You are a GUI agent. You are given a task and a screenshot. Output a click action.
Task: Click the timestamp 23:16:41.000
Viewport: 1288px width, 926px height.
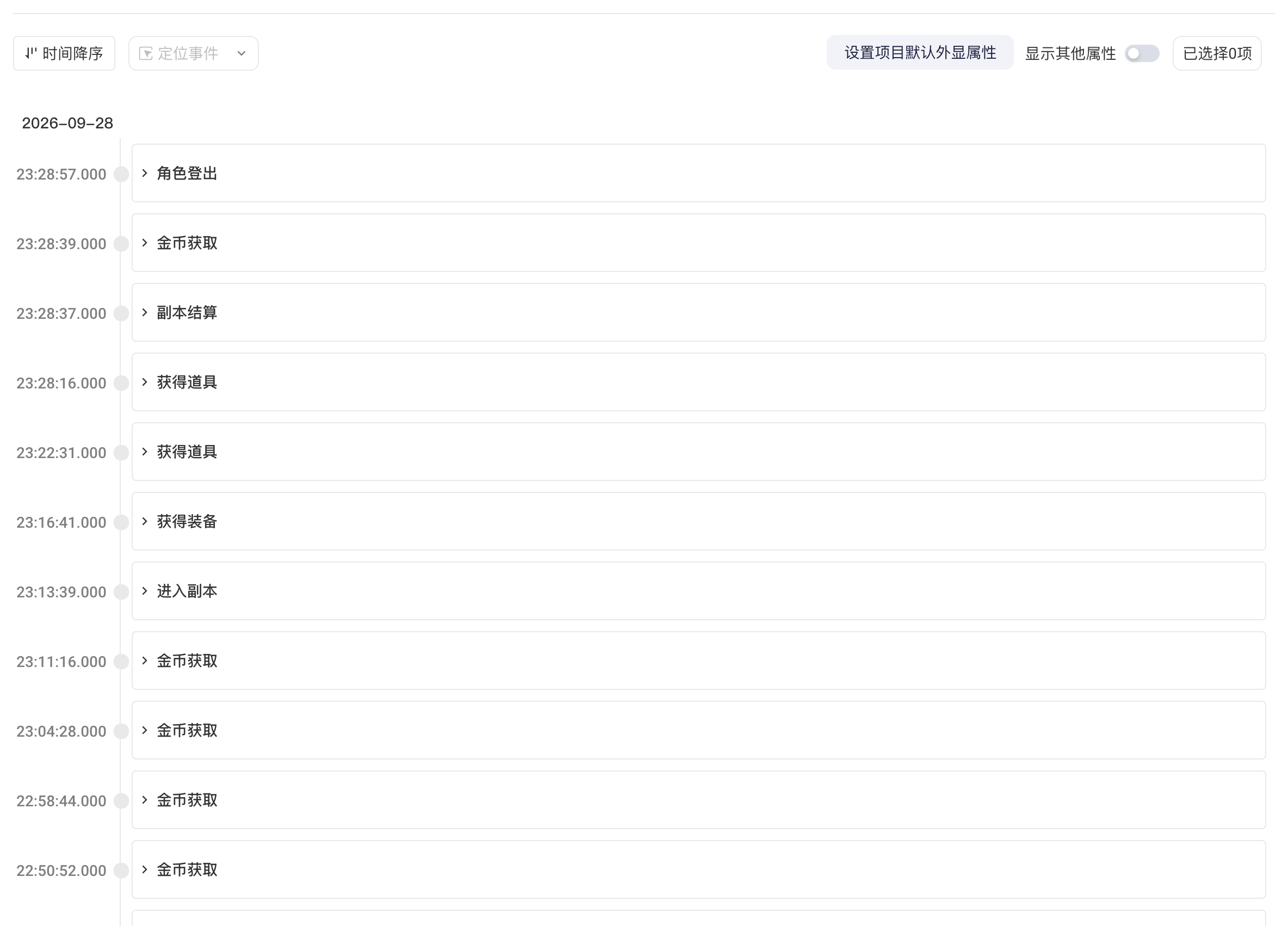[x=61, y=523]
